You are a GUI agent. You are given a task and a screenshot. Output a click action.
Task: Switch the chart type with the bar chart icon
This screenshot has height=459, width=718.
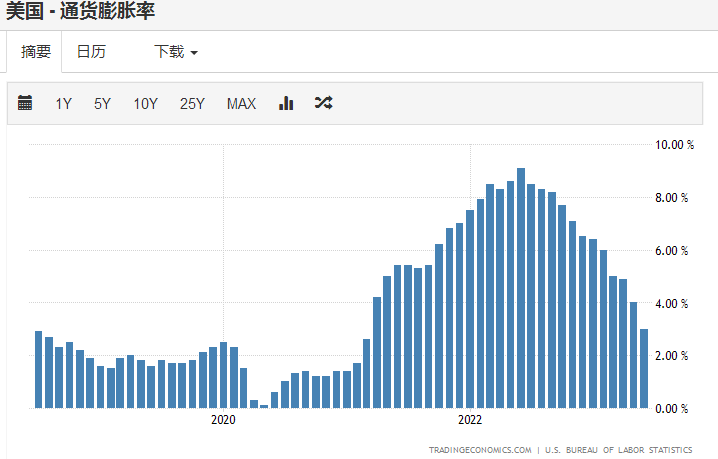(x=286, y=103)
